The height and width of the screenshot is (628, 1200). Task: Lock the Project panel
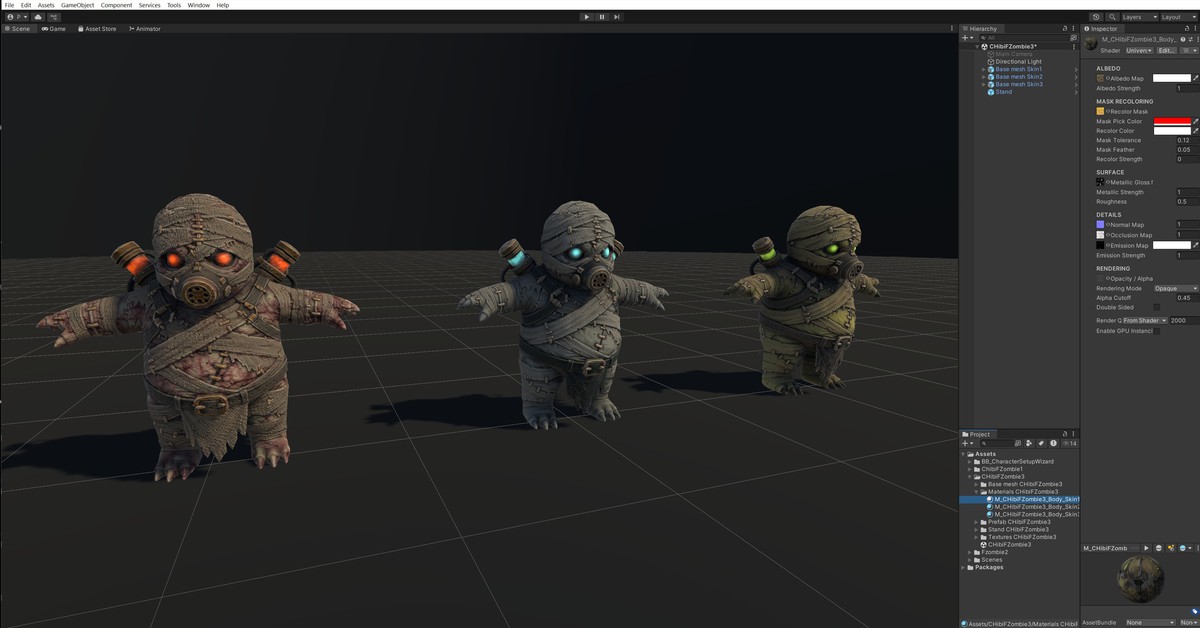tap(1065, 434)
